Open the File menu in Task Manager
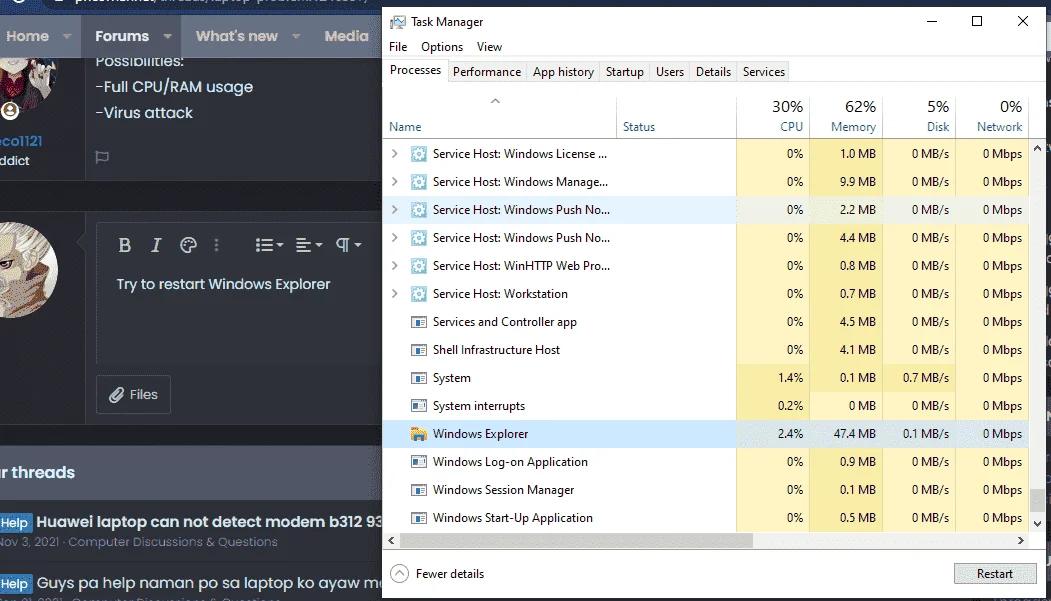Image resolution: width=1051 pixels, height=601 pixels. click(398, 47)
